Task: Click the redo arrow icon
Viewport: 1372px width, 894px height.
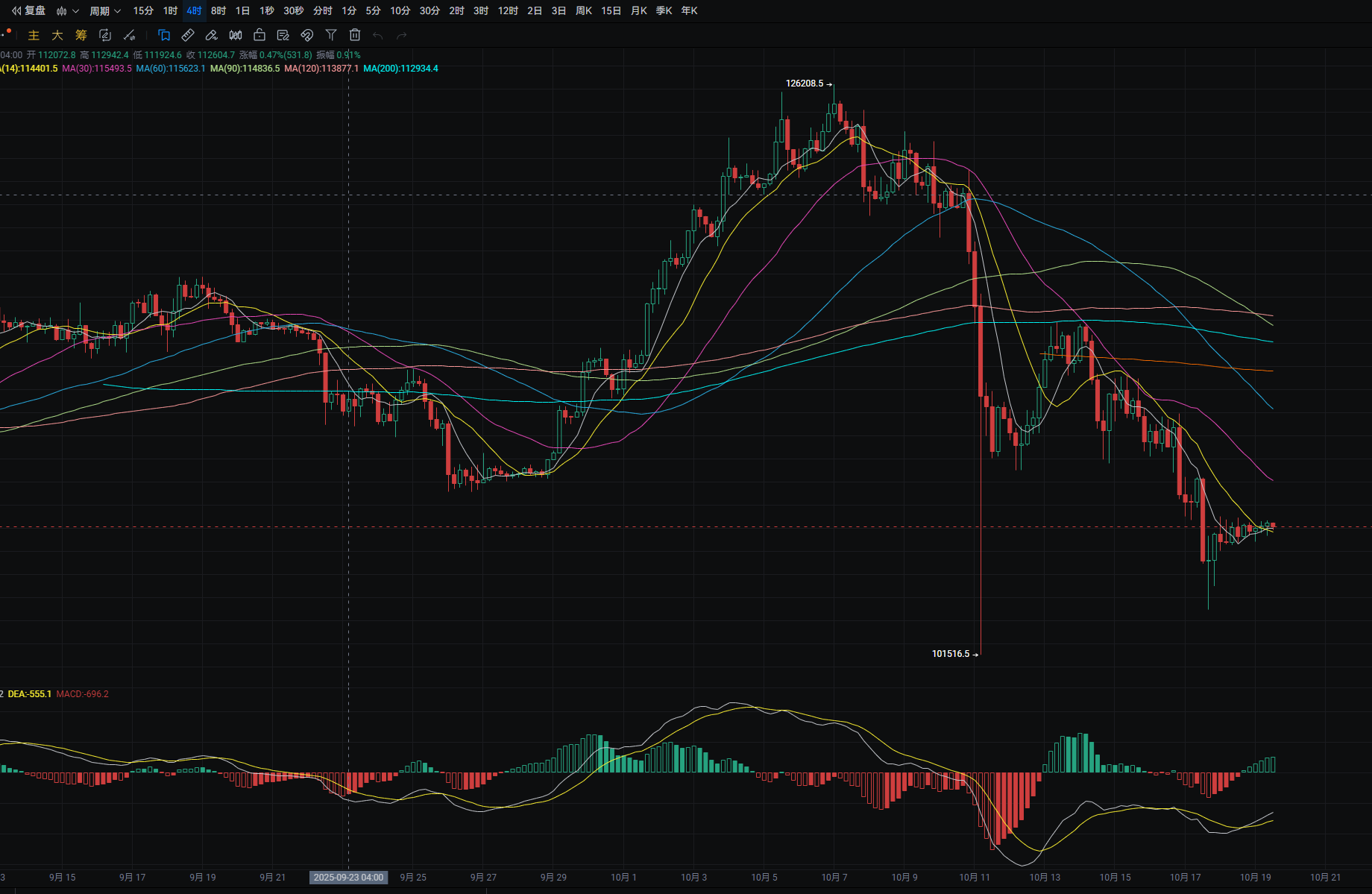Action: 402,35
